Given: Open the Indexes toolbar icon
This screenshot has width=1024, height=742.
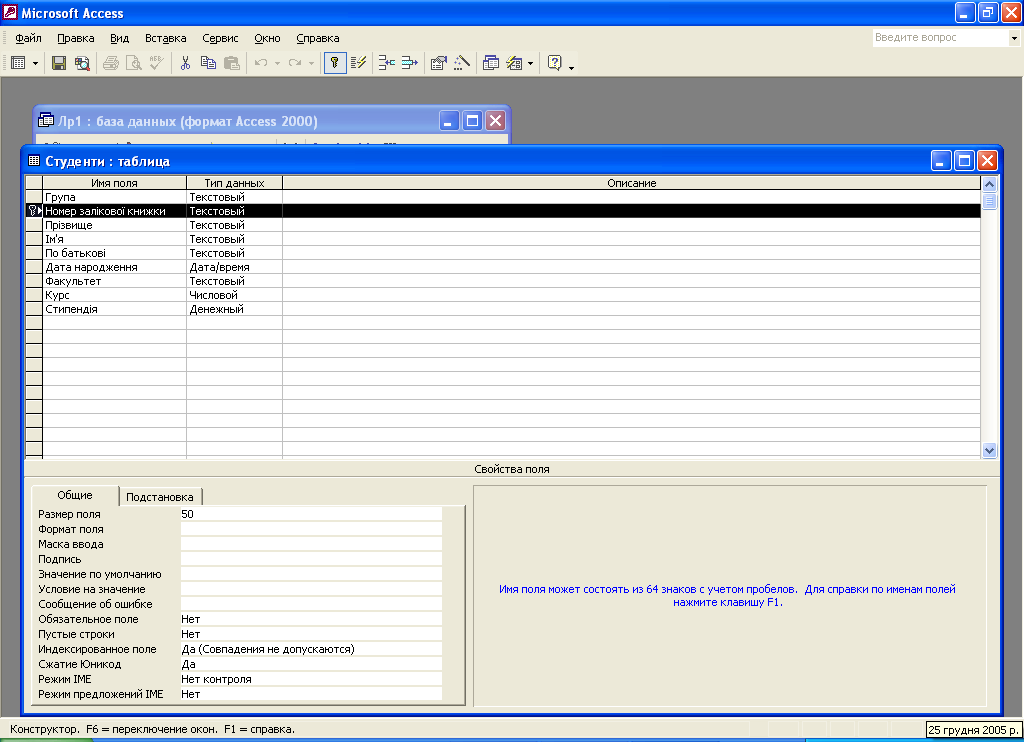Looking at the screenshot, I should (359, 63).
